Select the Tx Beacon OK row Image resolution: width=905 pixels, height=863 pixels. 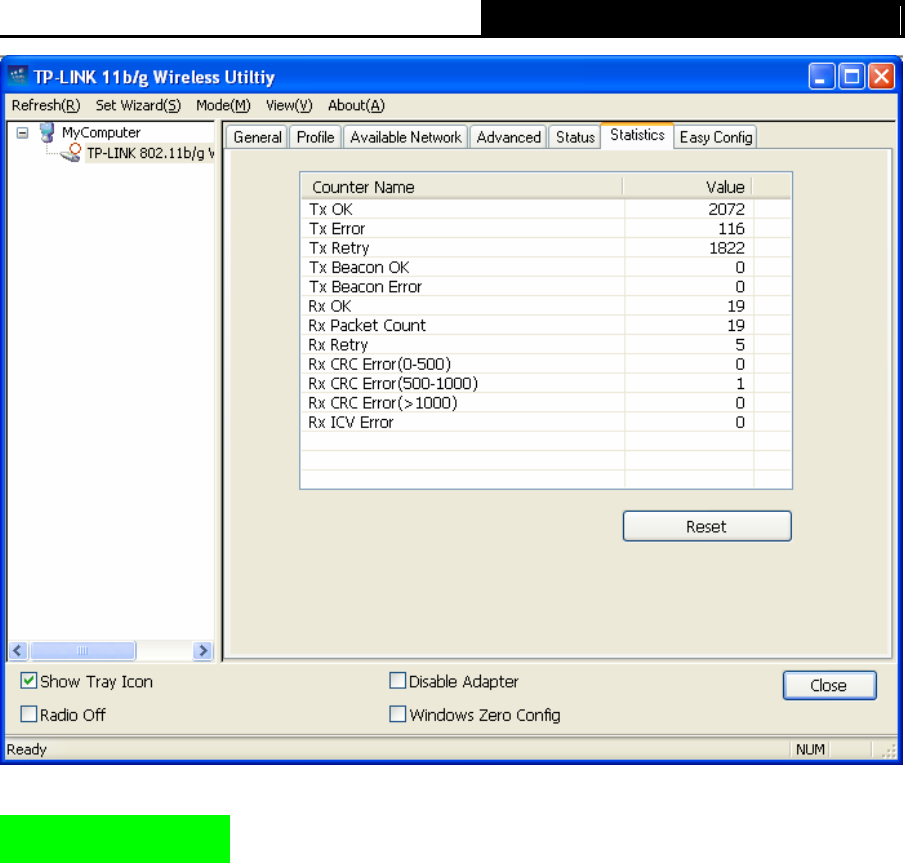546,267
